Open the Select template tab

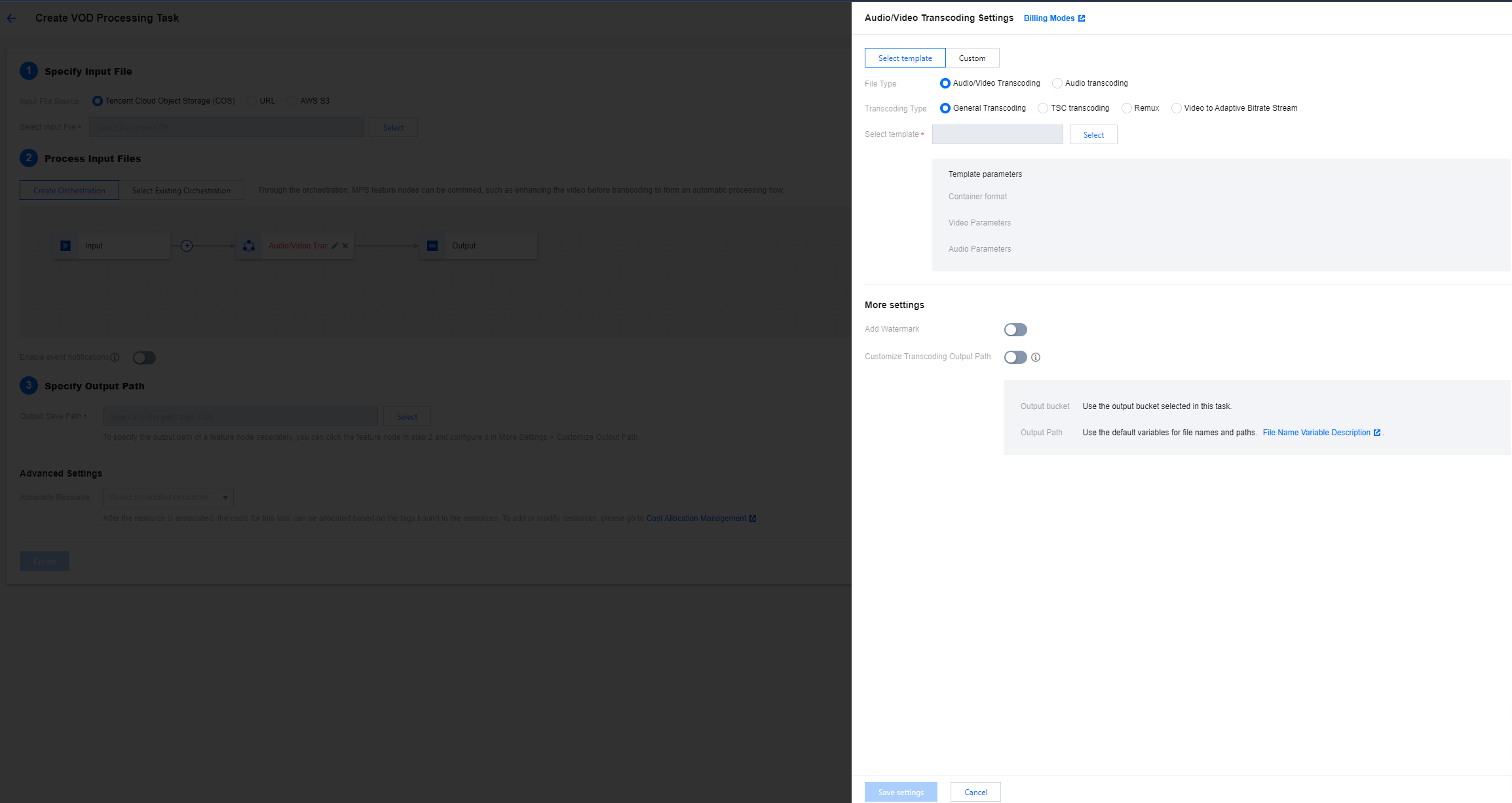905,58
